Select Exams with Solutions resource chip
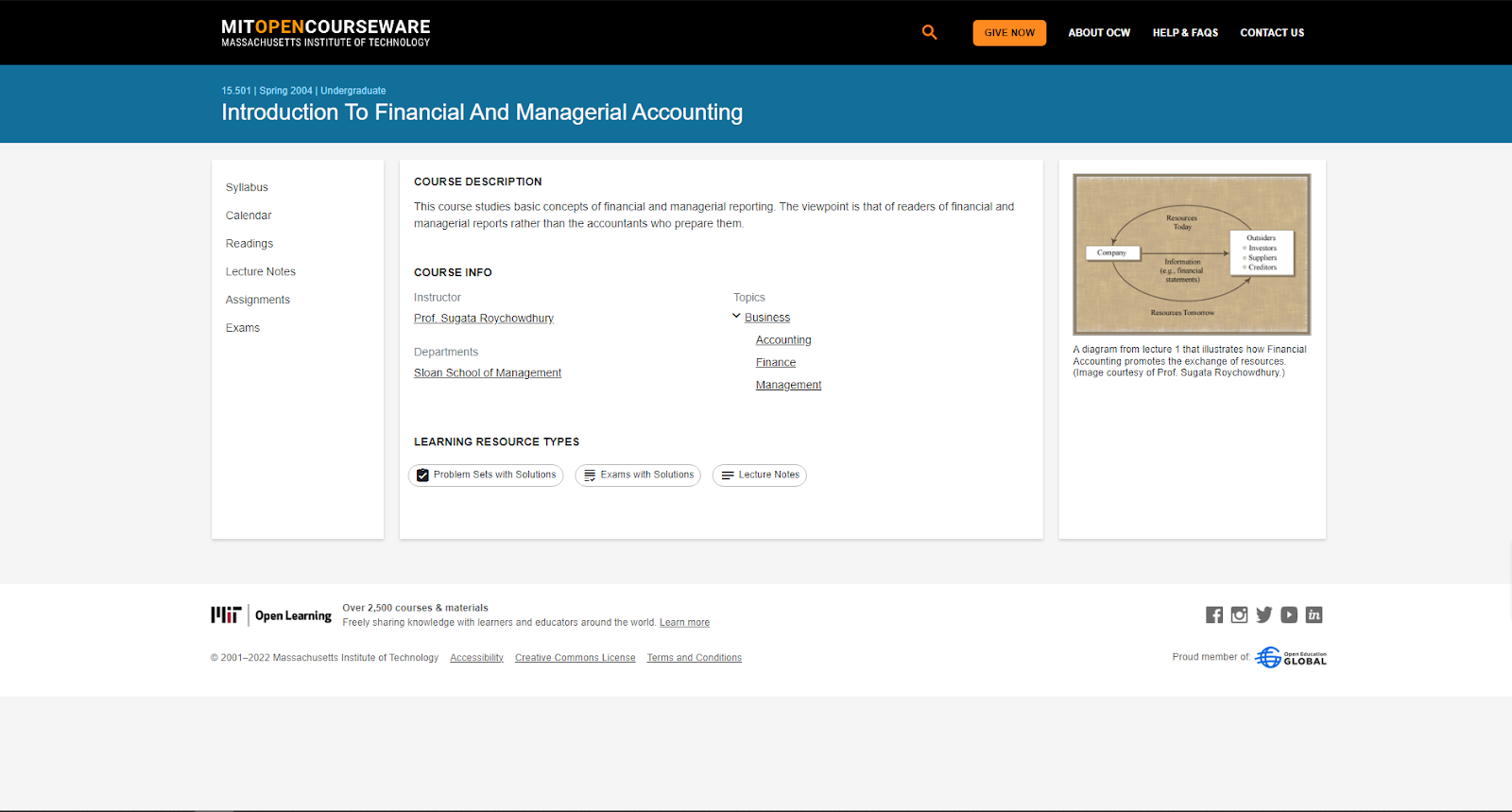This screenshot has height=812, width=1512. (x=638, y=475)
